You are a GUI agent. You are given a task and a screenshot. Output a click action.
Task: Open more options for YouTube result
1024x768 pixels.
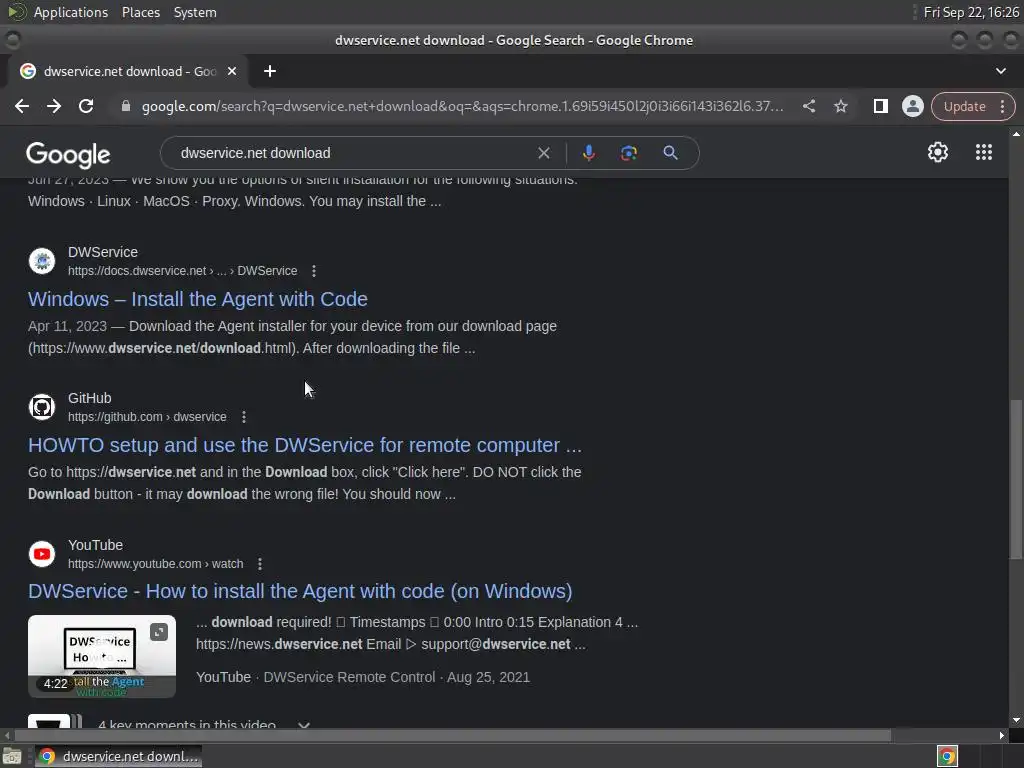(260, 564)
